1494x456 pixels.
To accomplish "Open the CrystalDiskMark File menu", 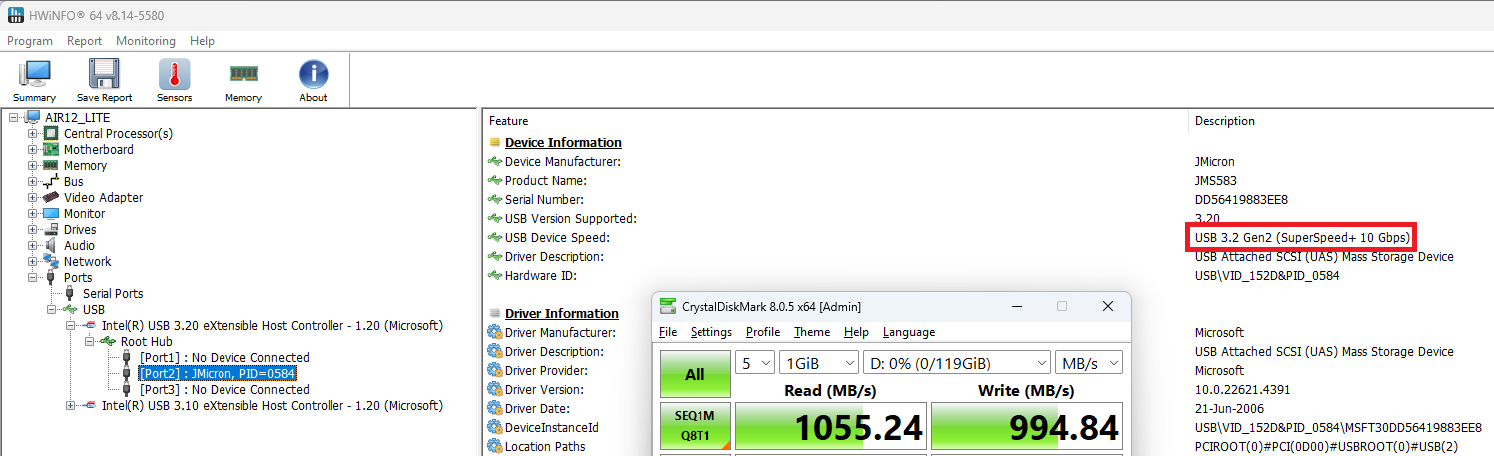I will [x=668, y=332].
